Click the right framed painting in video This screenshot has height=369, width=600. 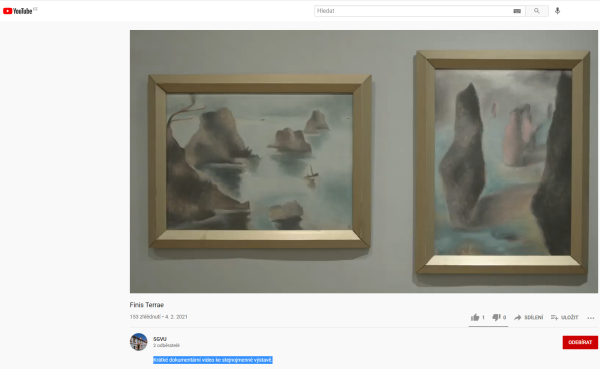(502, 162)
